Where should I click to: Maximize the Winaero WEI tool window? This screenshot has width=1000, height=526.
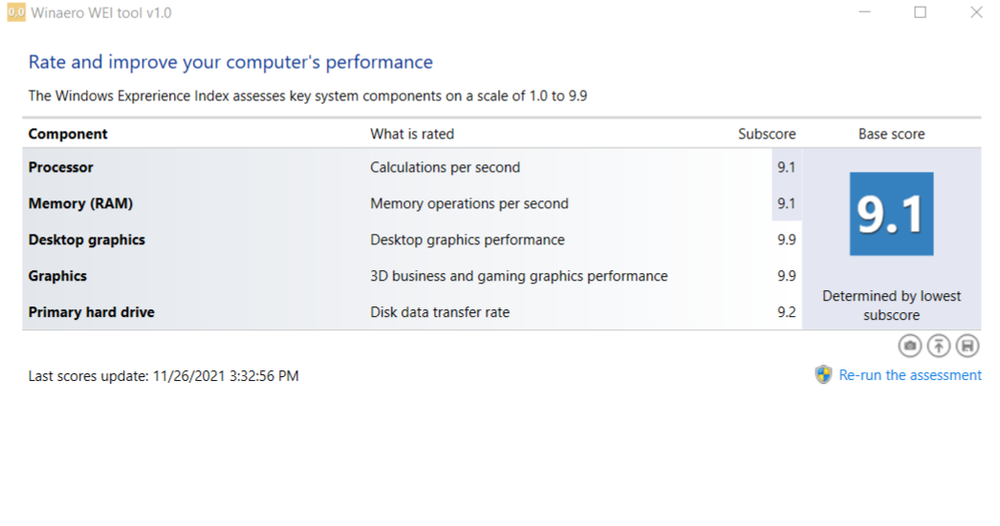(920, 13)
